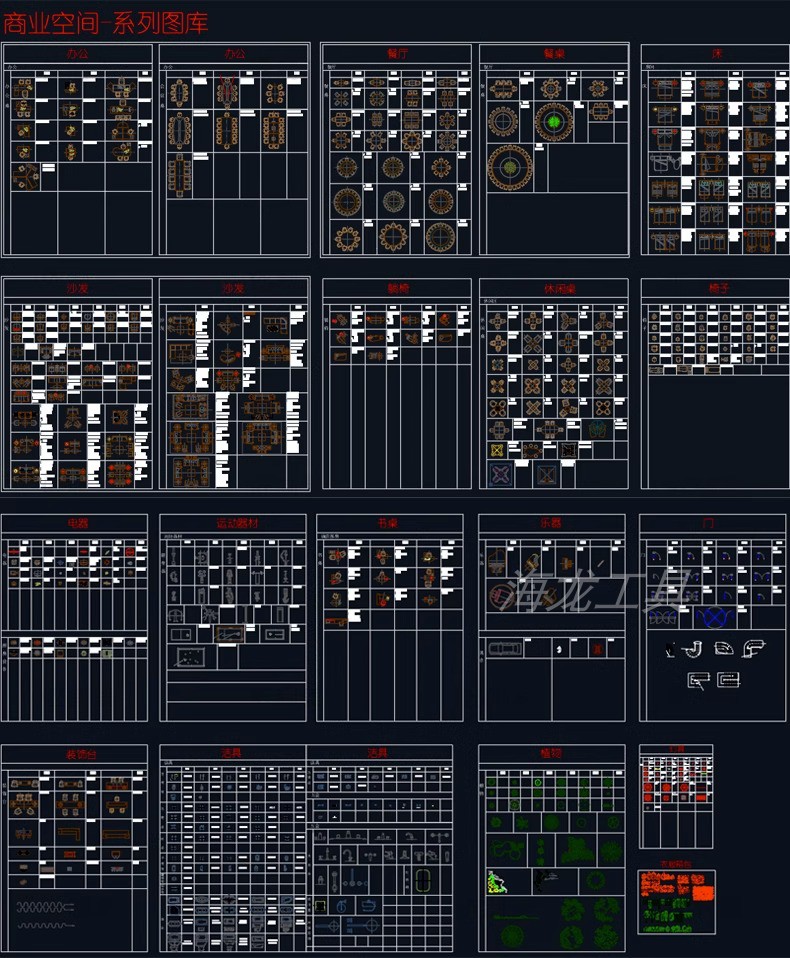Select the 休闲桌 panel title
790x958 pixels.
(x=553, y=288)
